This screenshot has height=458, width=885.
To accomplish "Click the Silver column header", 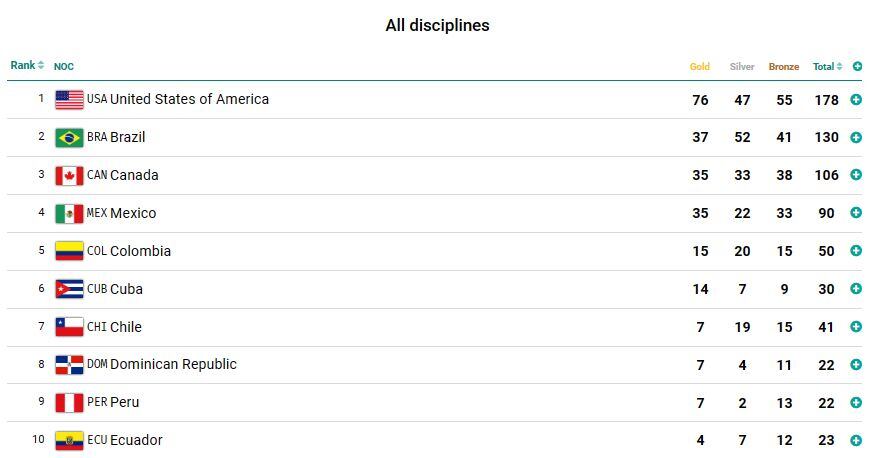I will point(742,67).
